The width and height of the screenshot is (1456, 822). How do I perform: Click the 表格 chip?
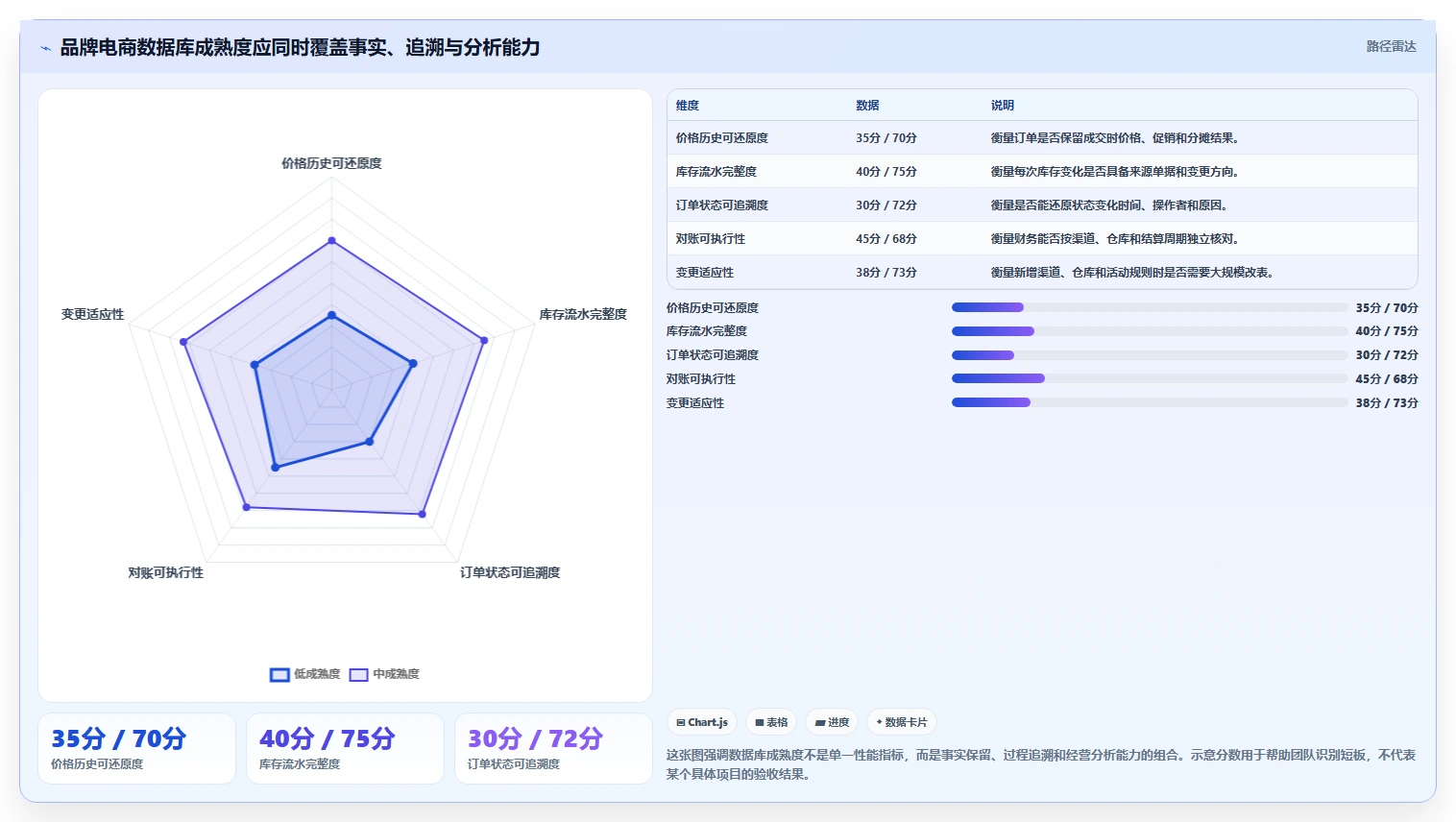(771, 722)
